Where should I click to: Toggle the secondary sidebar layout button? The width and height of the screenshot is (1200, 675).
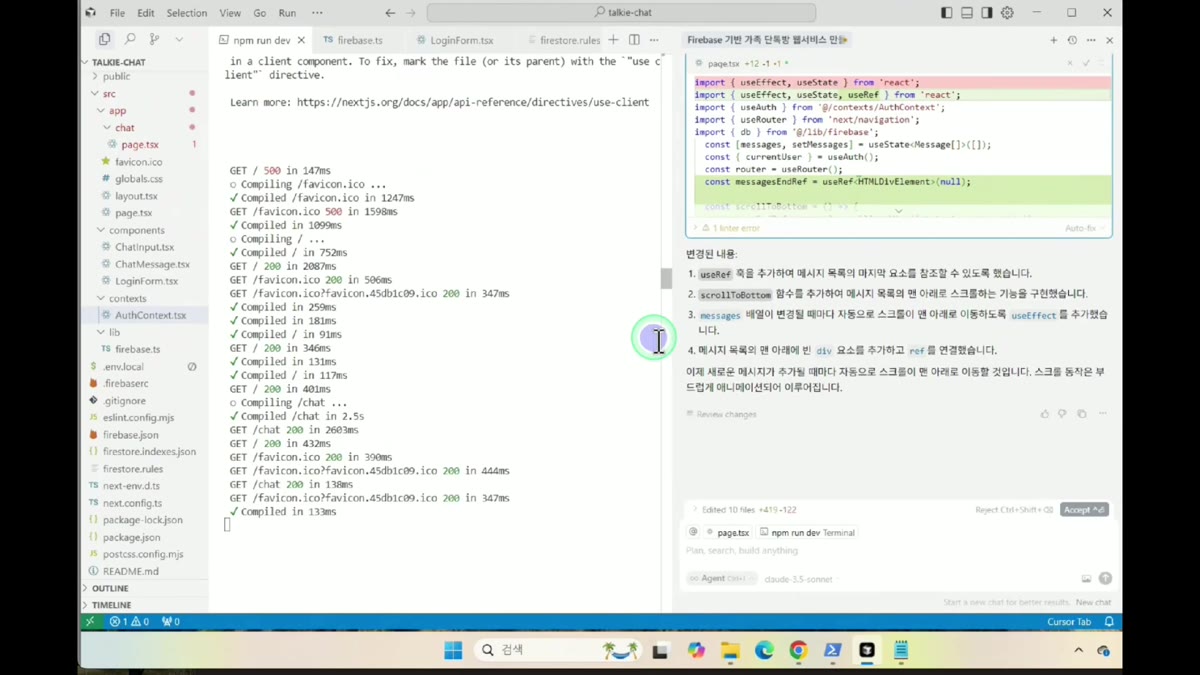(987, 13)
